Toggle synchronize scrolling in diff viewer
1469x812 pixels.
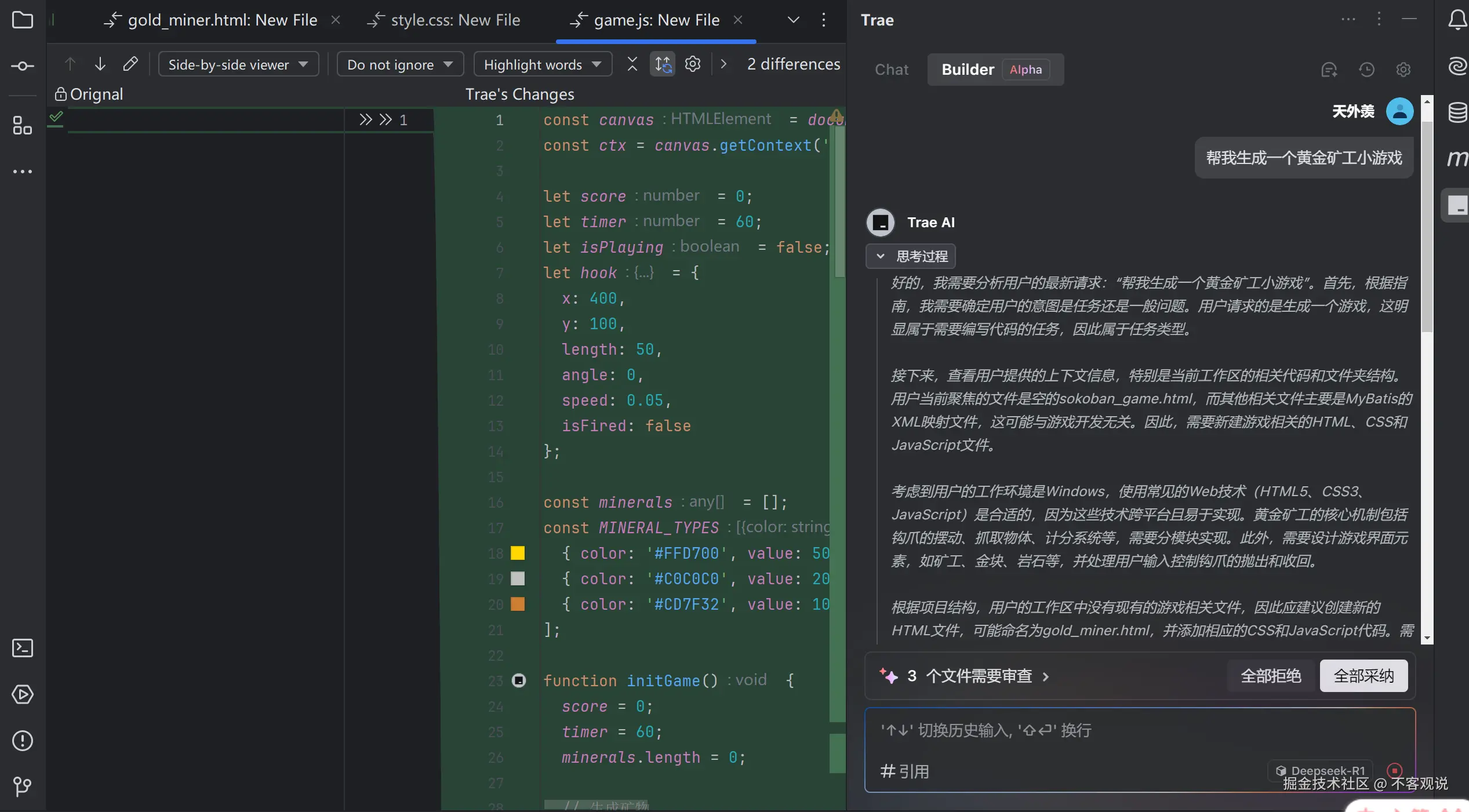(x=663, y=64)
